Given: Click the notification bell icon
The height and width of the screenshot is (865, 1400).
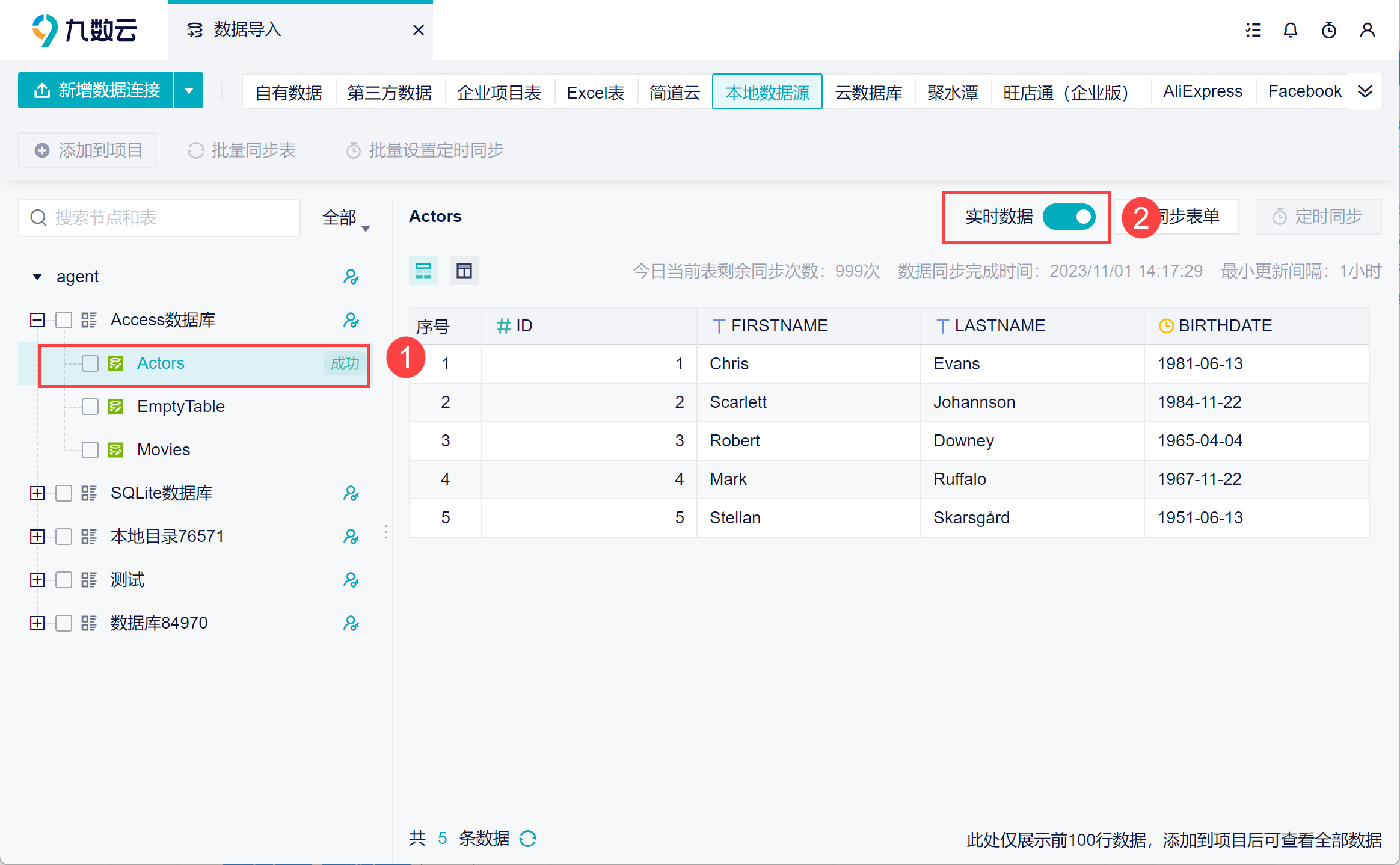Looking at the screenshot, I should tap(1290, 30).
